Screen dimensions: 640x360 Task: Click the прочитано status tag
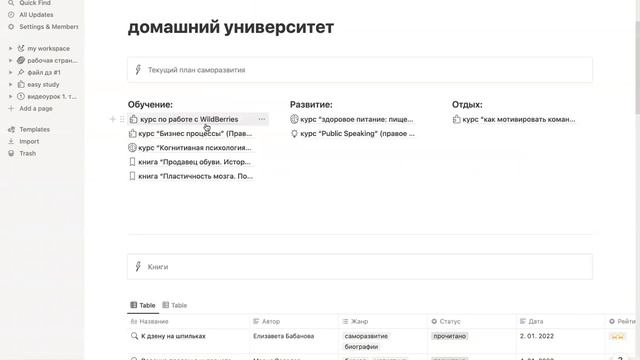click(449, 336)
